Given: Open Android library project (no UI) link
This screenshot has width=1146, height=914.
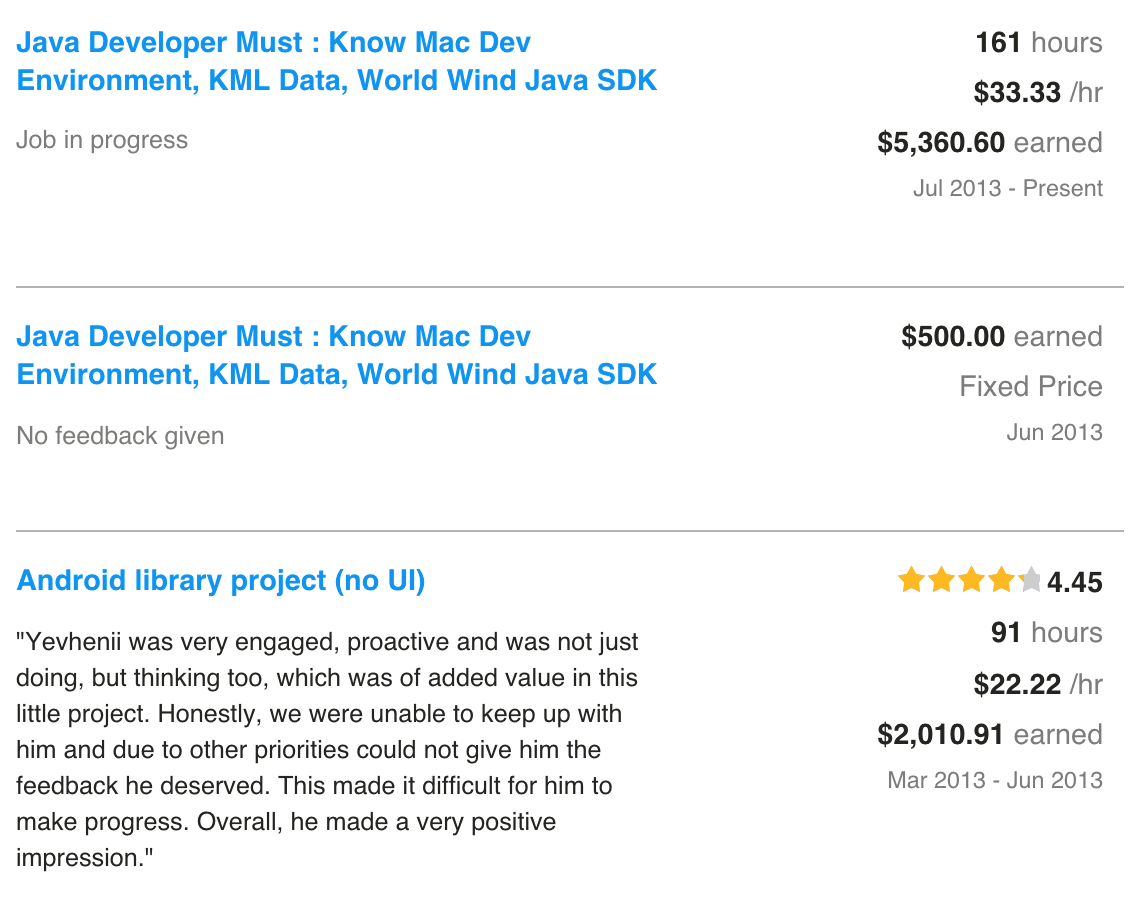Looking at the screenshot, I should [x=221, y=581].
